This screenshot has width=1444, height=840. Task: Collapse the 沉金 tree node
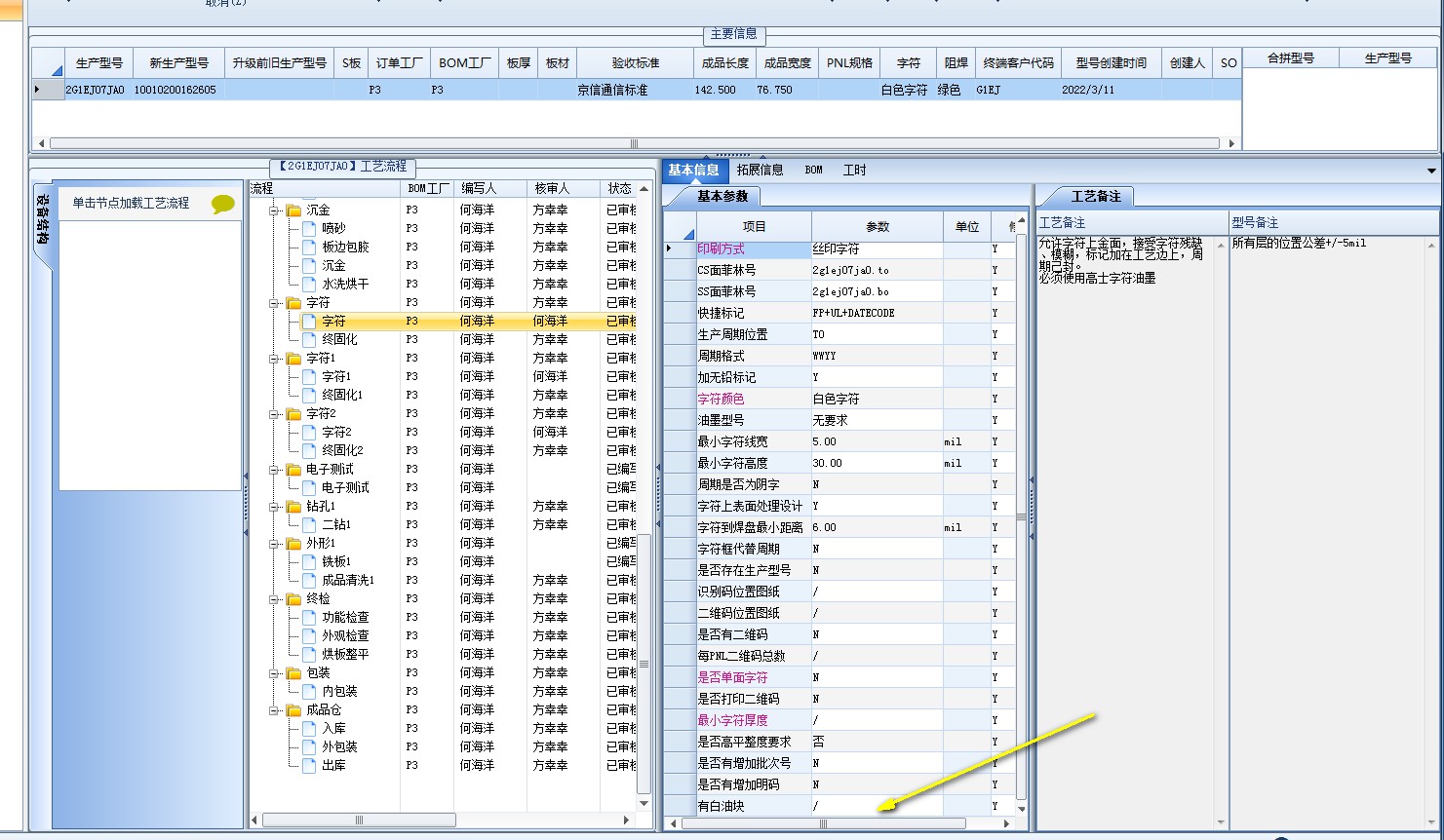pyautogui.click(x=275, y=210)
